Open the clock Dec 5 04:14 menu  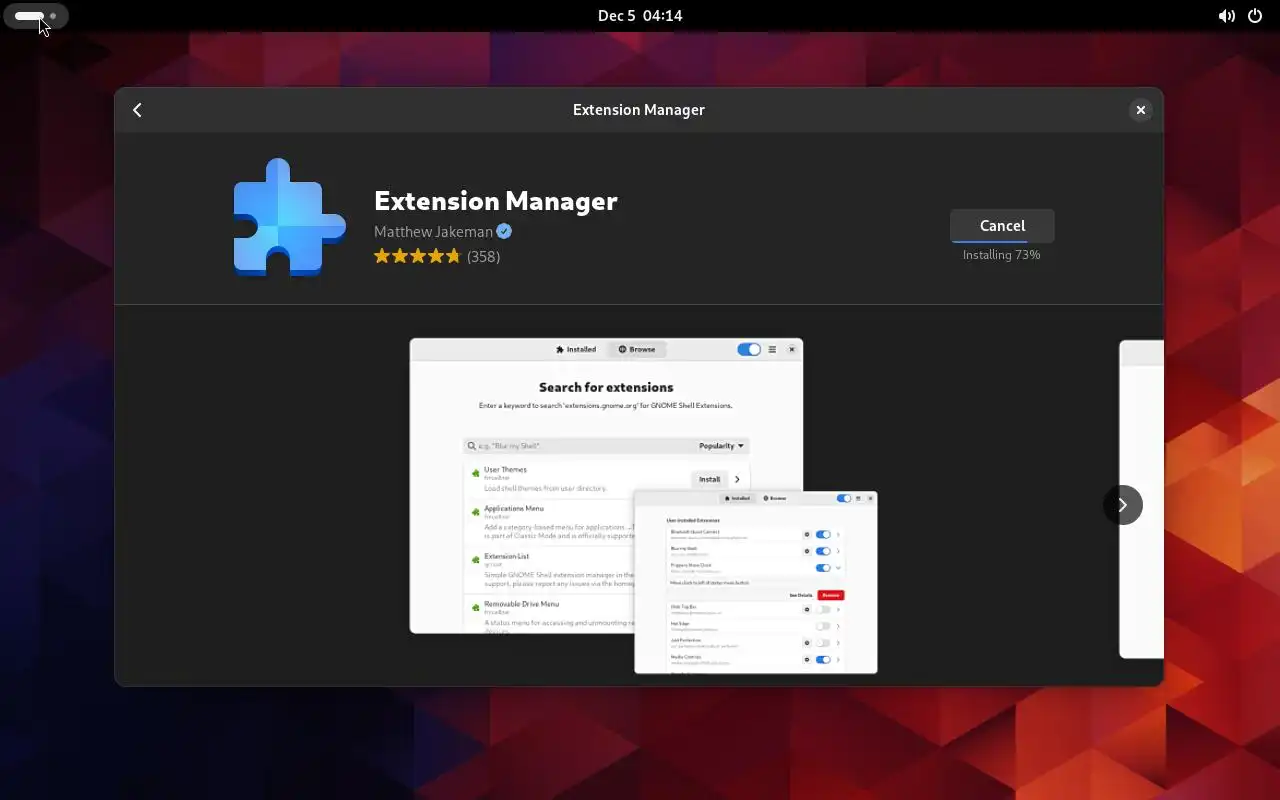640,16
